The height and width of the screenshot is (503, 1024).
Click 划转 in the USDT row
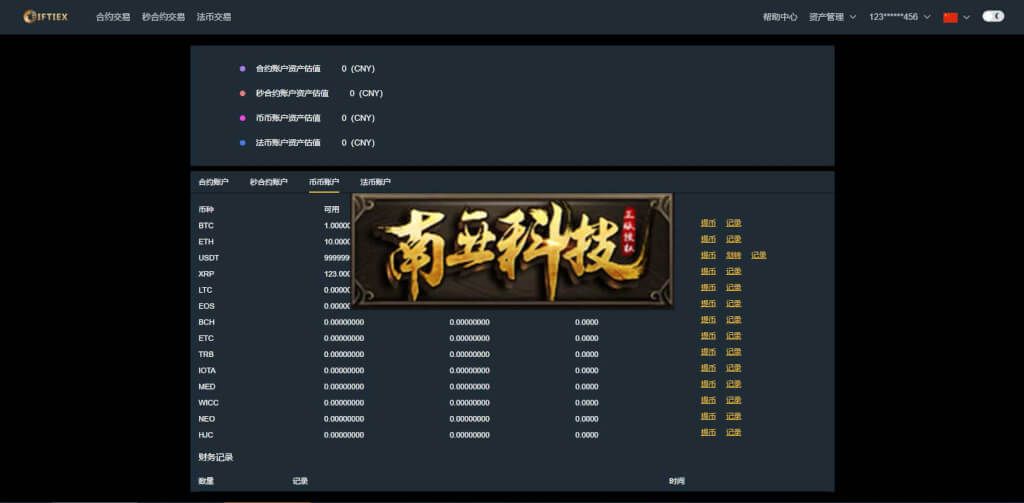click(733, 255)
